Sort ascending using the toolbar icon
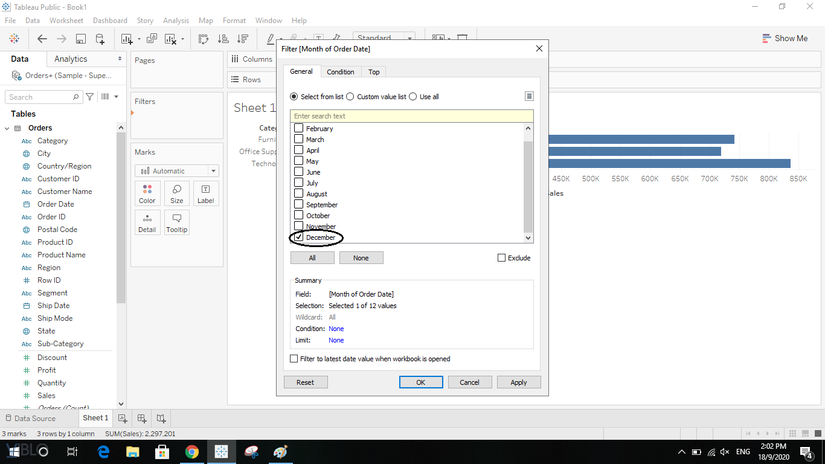 (x=223, y=39)
